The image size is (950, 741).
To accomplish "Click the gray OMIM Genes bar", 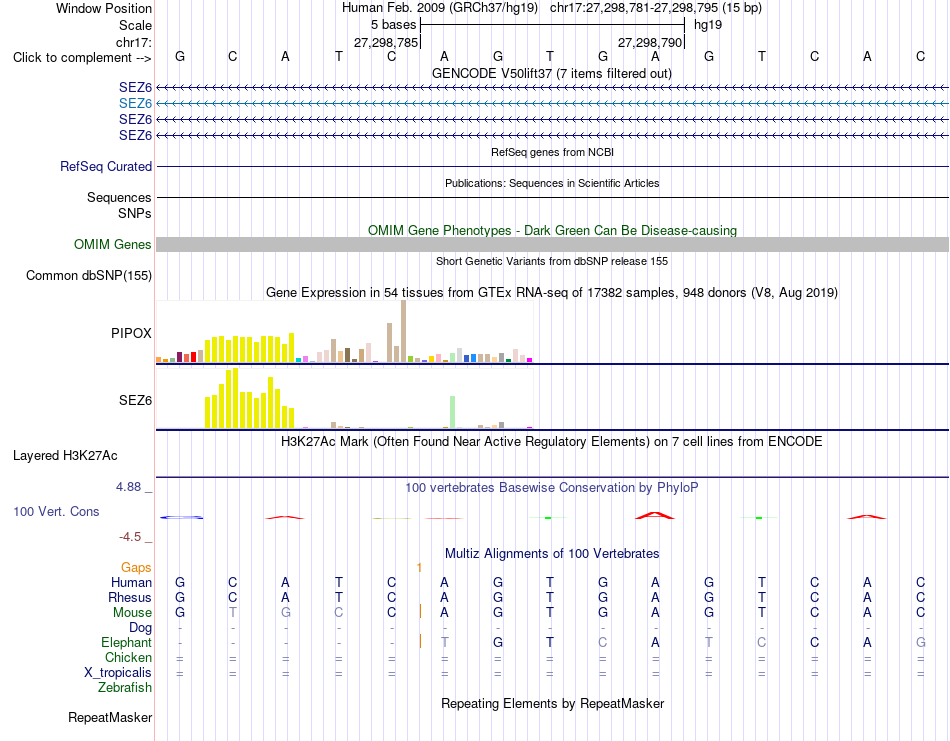I will coord(552,244).
